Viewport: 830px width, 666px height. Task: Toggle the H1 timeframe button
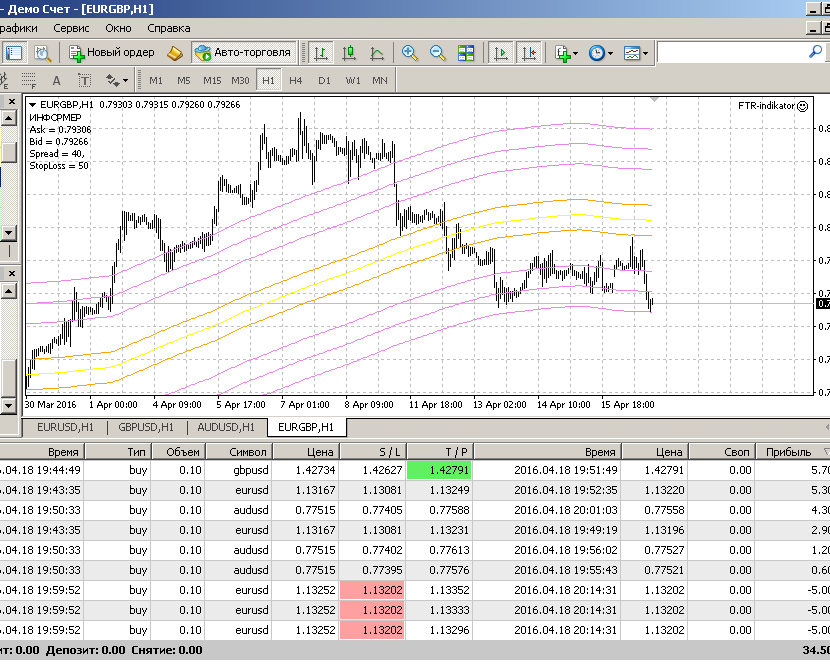tap(268, 80)
